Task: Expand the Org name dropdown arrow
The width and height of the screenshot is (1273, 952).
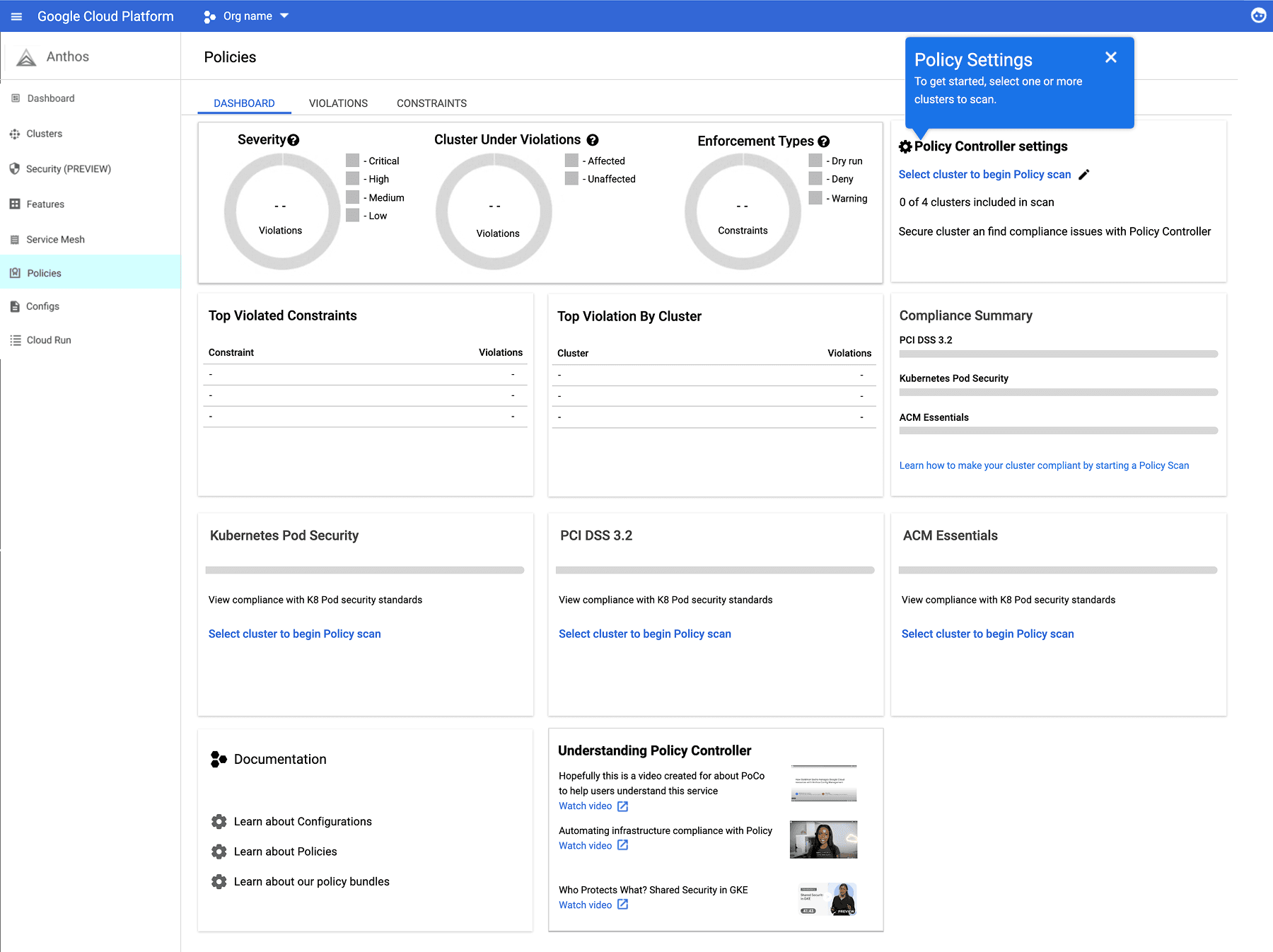Action: (284, 16)
